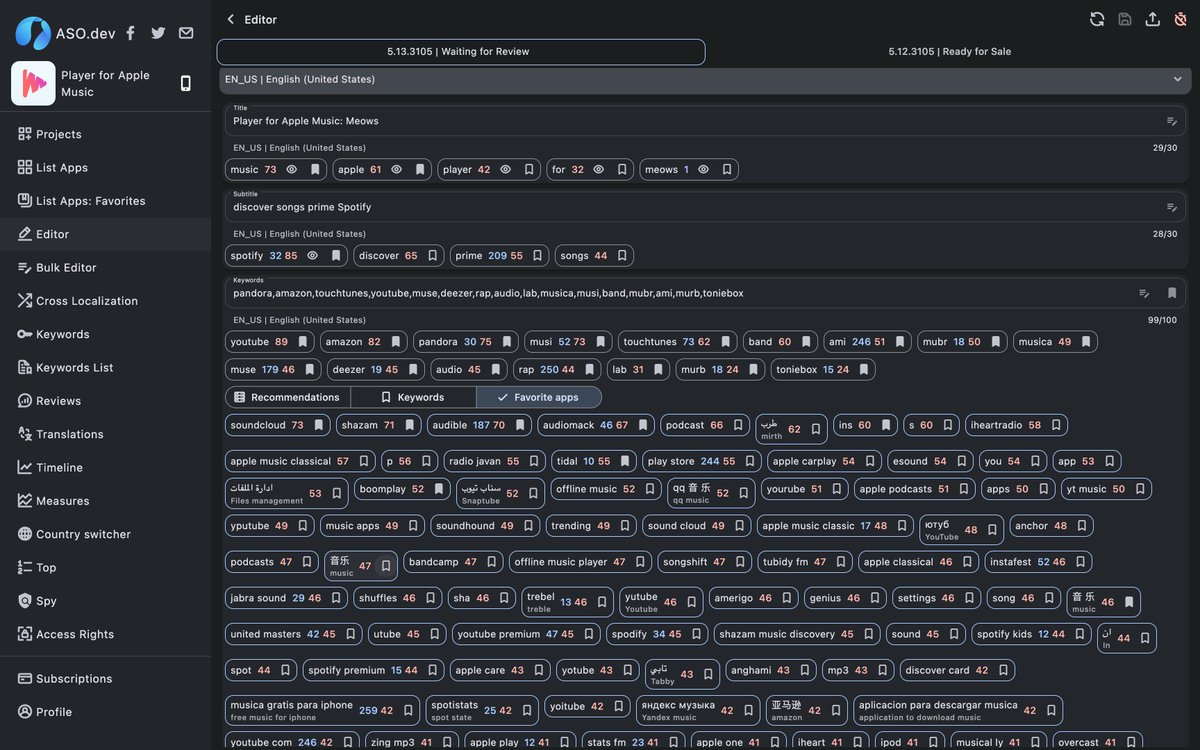Open Keywords List in the sidebar
Screen dimensions: 1200x750
[105, 367]
